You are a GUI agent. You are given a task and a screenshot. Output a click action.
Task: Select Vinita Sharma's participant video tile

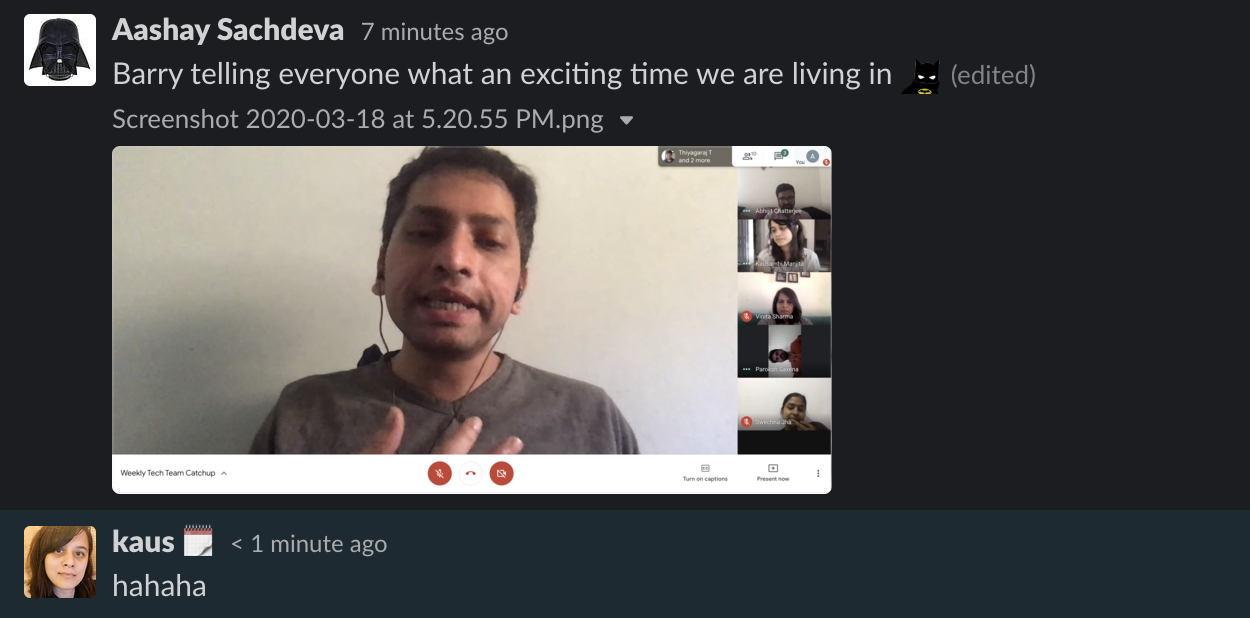click(784, 298)
